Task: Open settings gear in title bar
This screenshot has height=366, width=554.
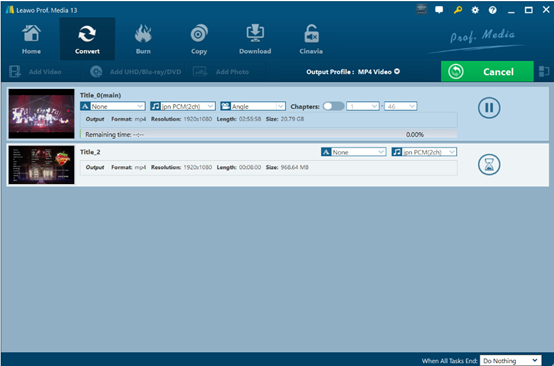Action: pos(475,10)
